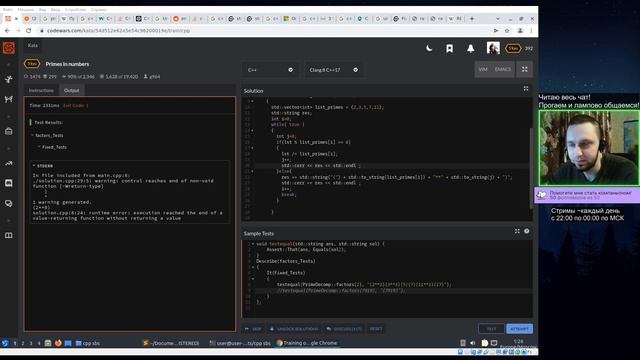The width and height of the screenshot is (640, 360).
Task: Click the browser address bar
Action: pos(261,31)
